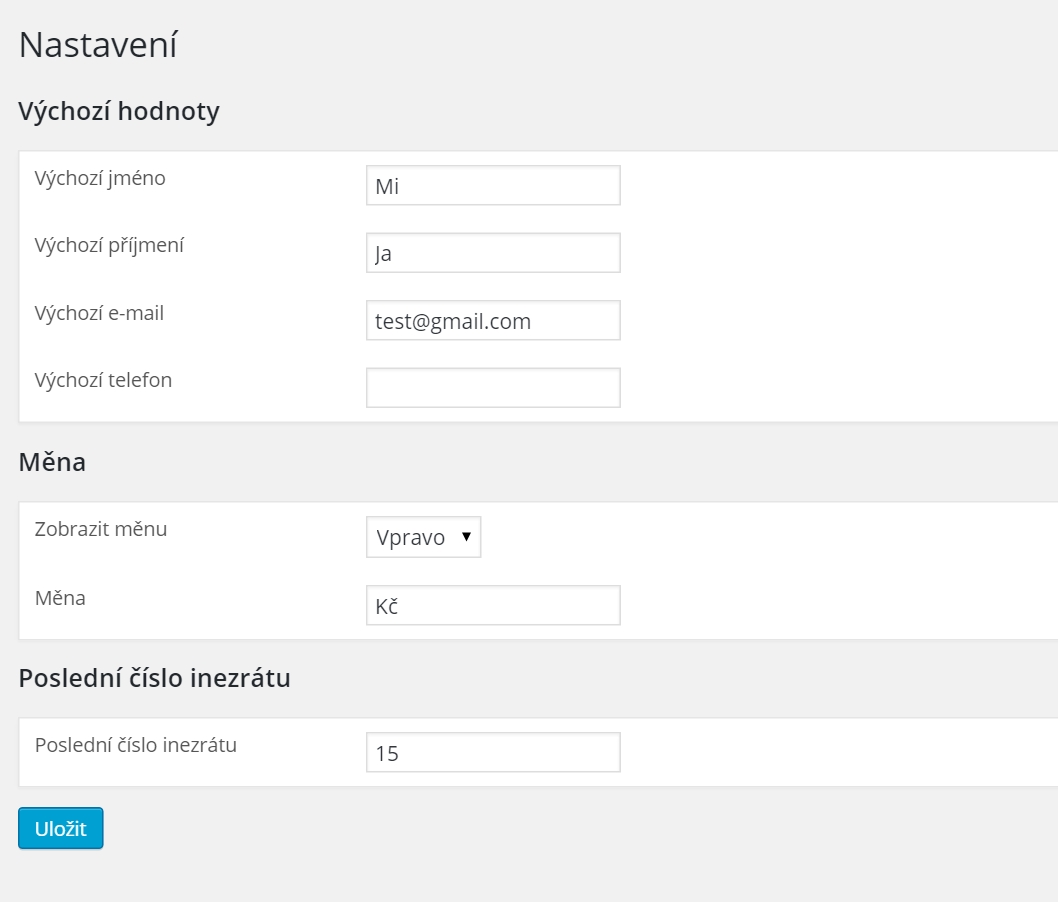Click the bold Měna section heading
1058x902 pixels.
pos(52,463)
